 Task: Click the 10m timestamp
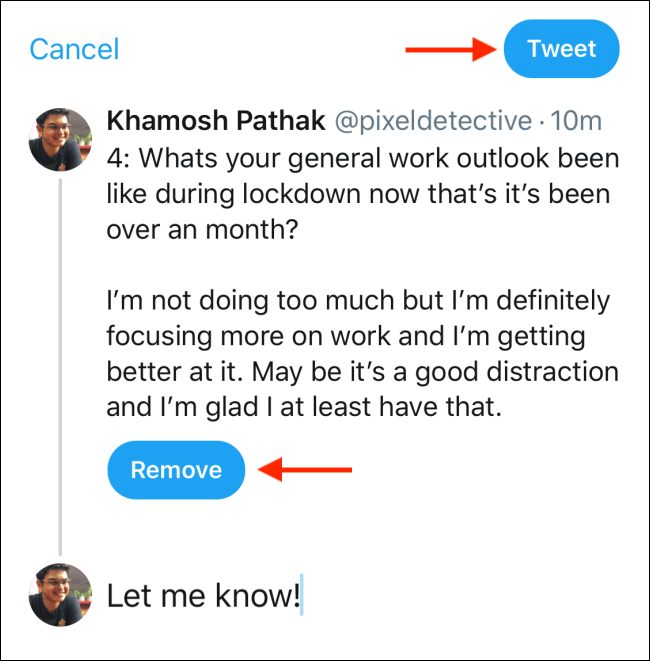pyautogui.click(x=577, y=122)
